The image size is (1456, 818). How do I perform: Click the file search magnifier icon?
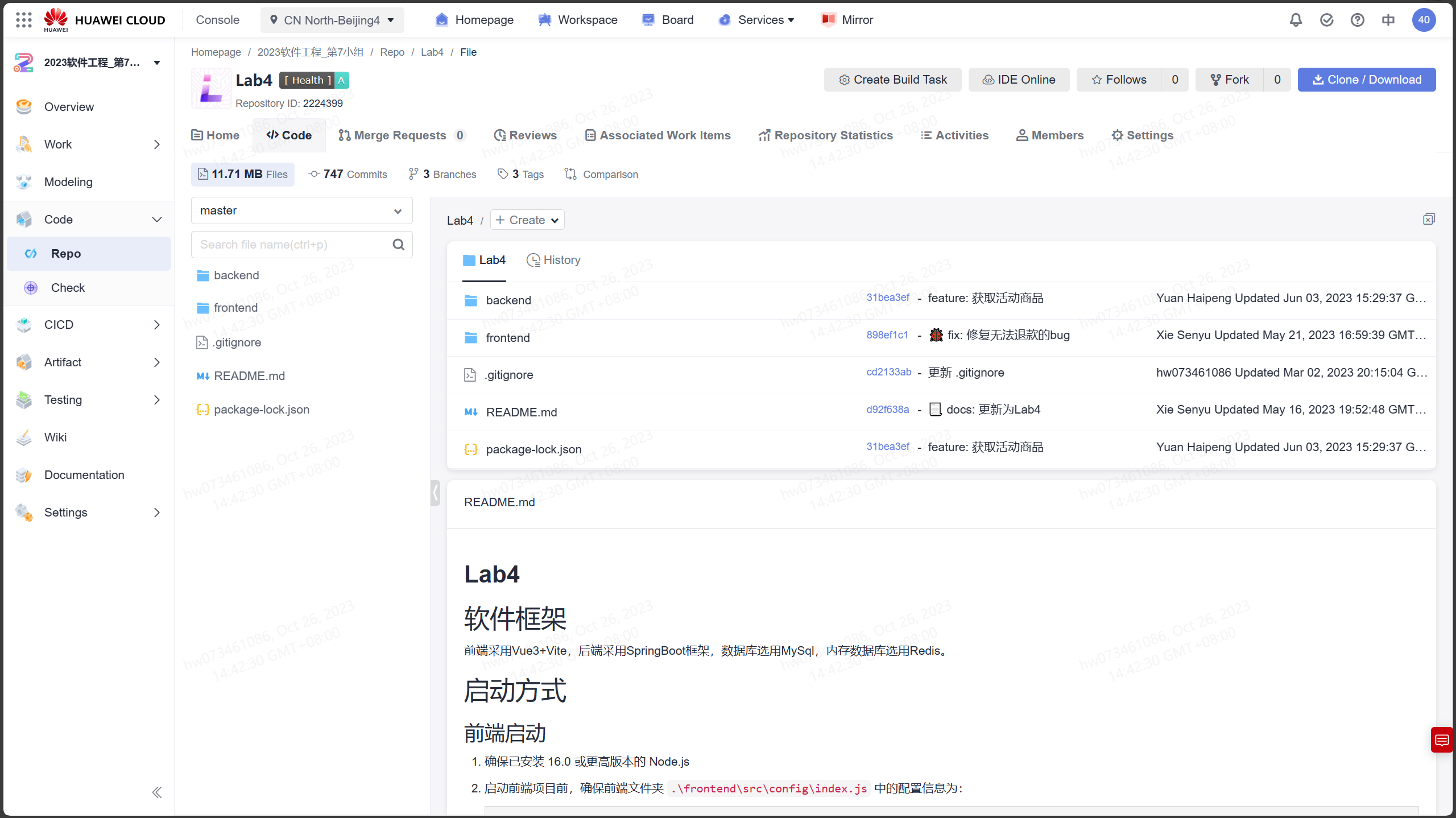point(398,245)
